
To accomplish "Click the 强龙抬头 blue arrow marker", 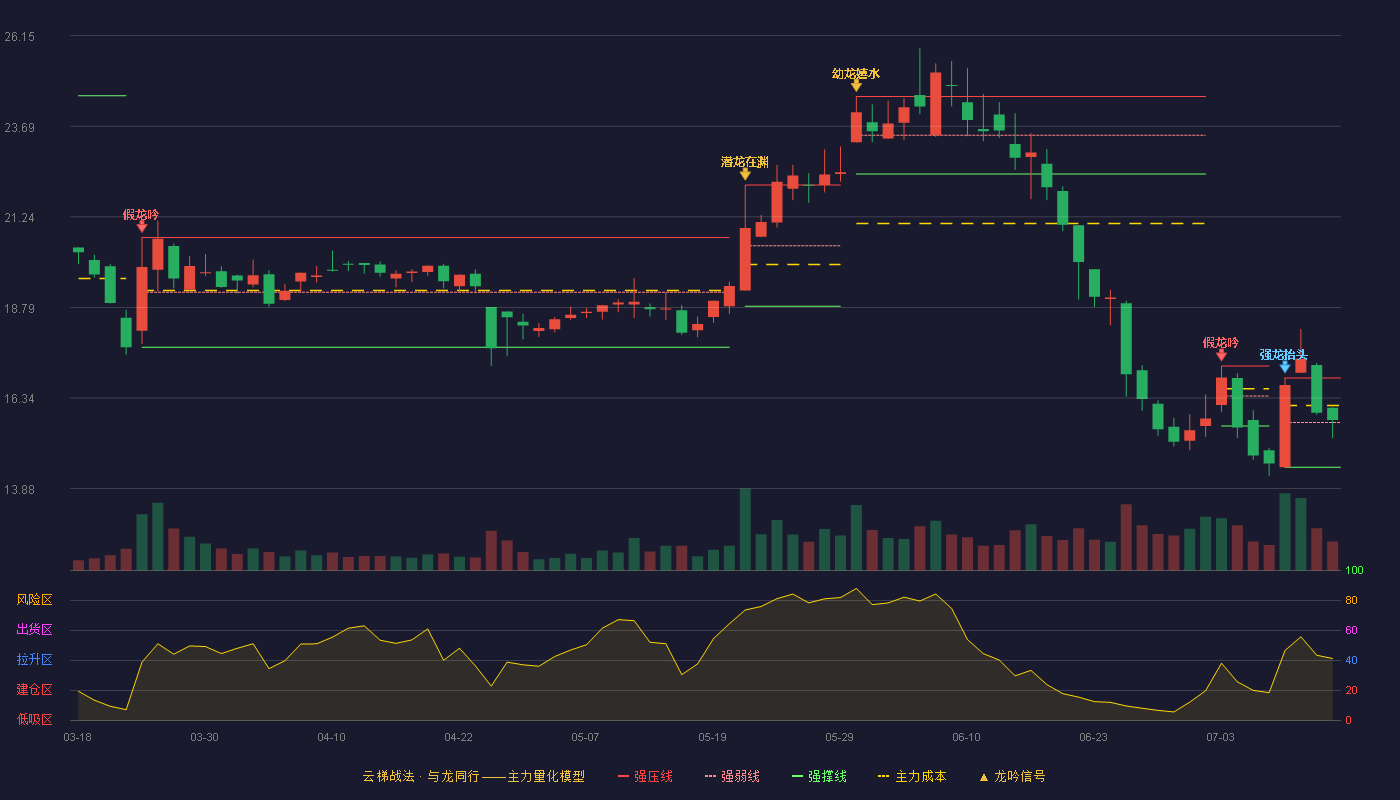I will point(1285,367).
